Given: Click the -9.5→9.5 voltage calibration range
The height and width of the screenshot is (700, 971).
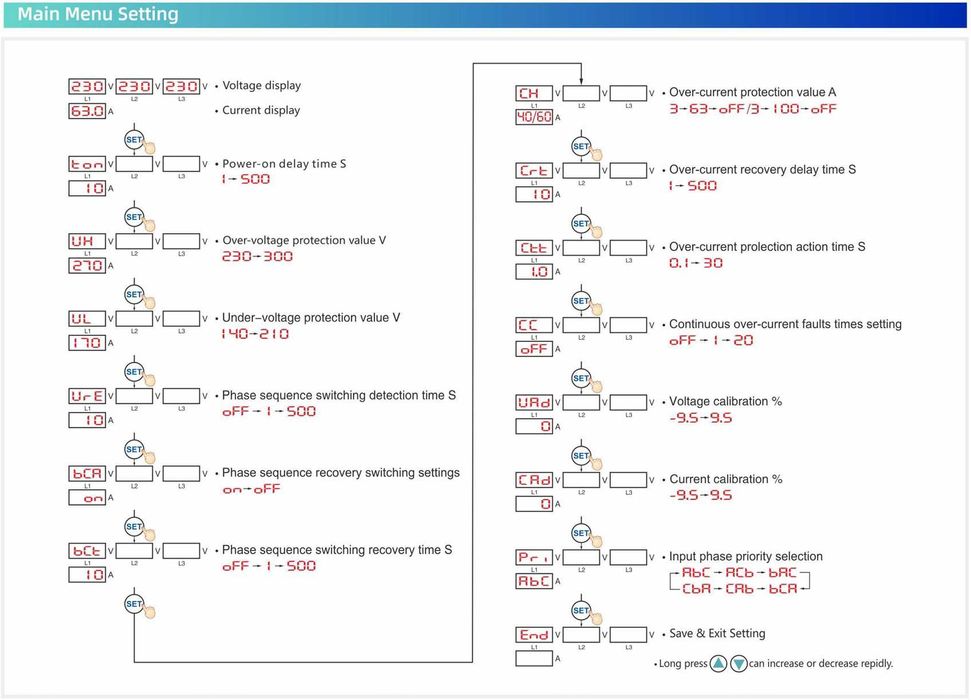Looking at the screenshot, I should (700, 418).
